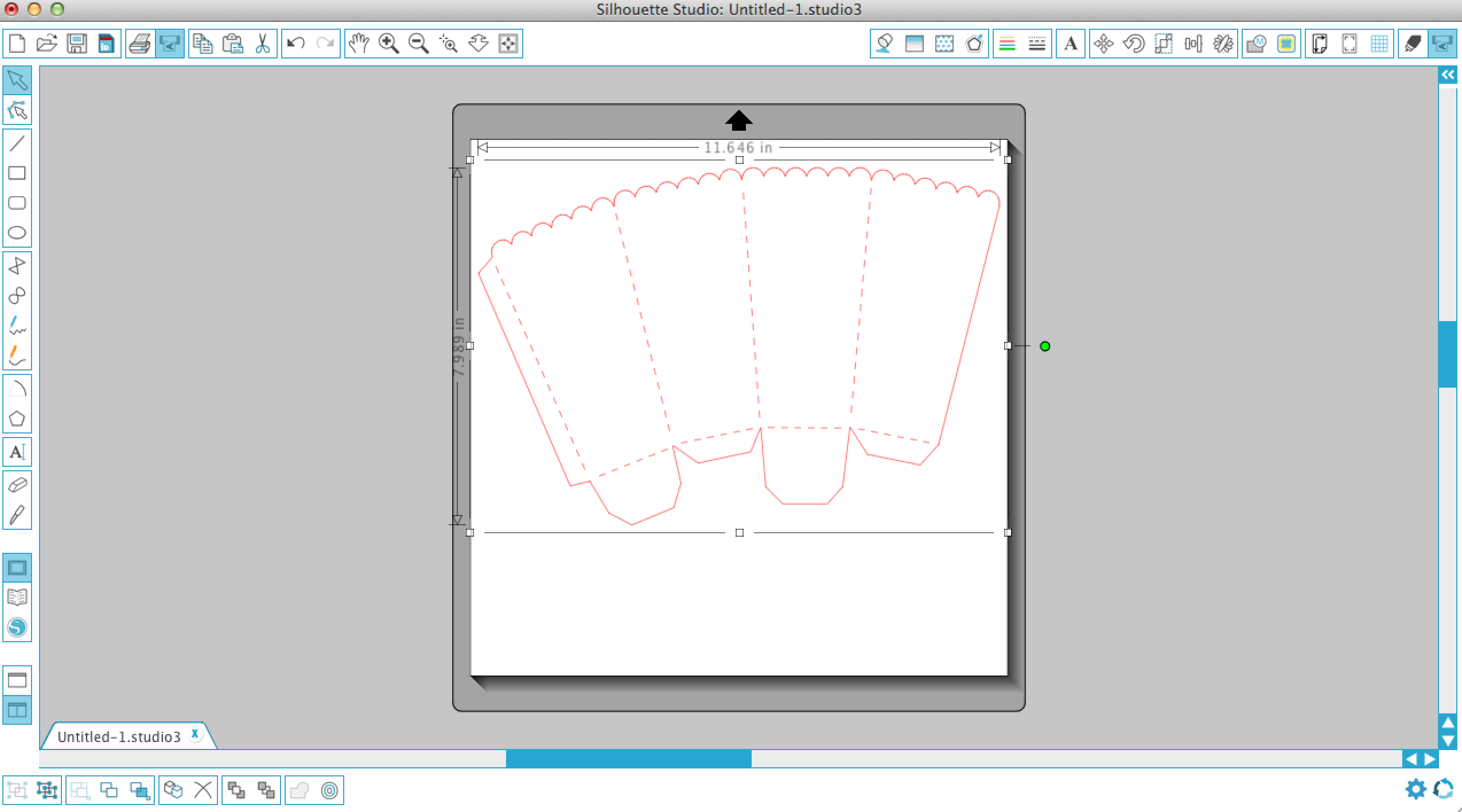Select the Draw a Line tool

pos(17,143)
